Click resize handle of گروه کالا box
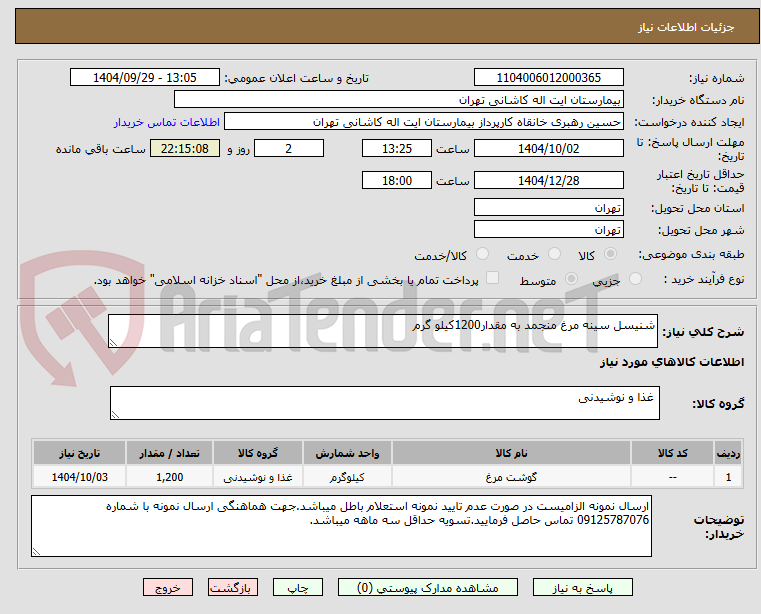Viewport: 761px width, 614px height. 115,415
